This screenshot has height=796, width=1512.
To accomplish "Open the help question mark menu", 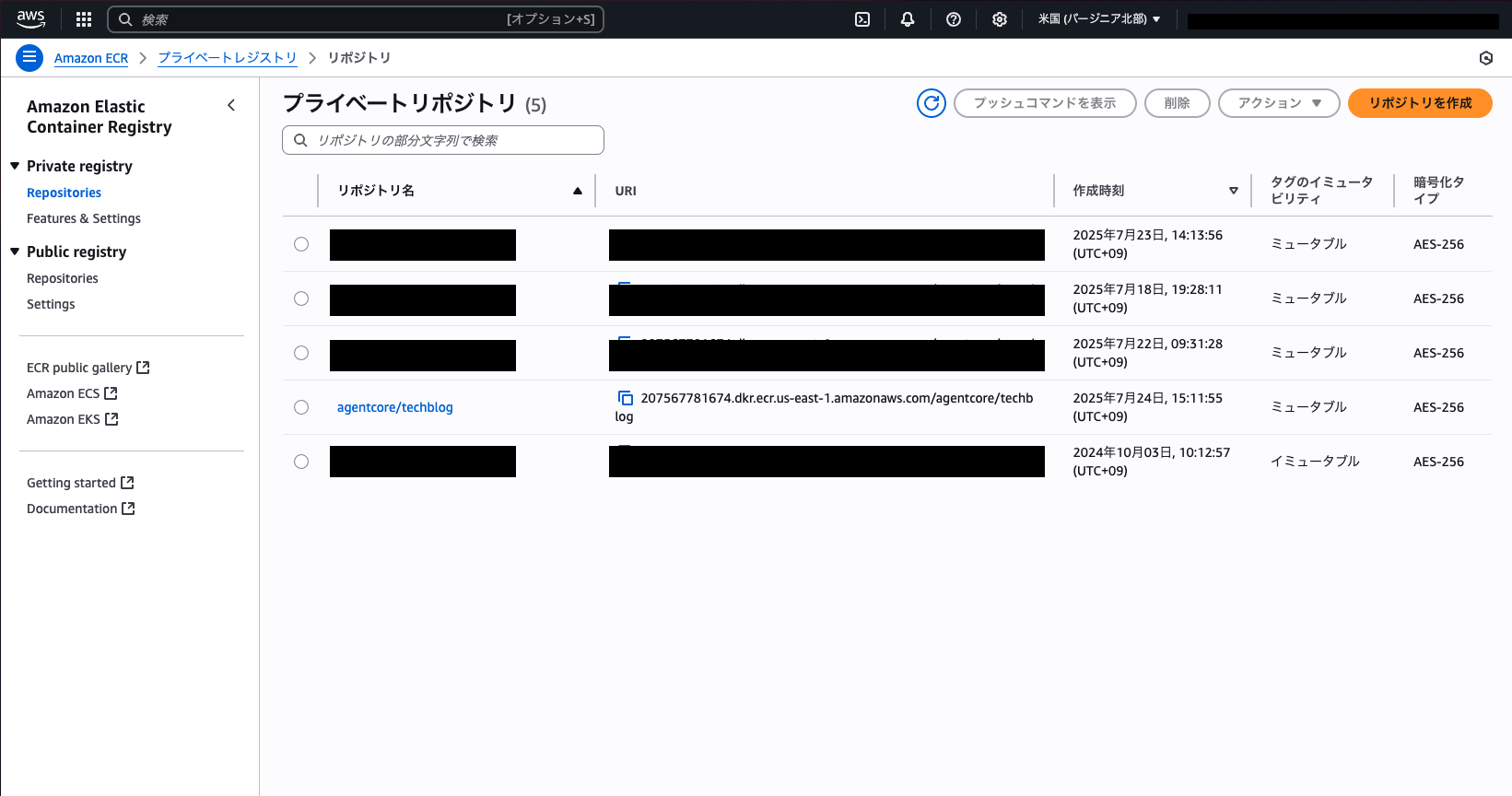I will point(954,19).
